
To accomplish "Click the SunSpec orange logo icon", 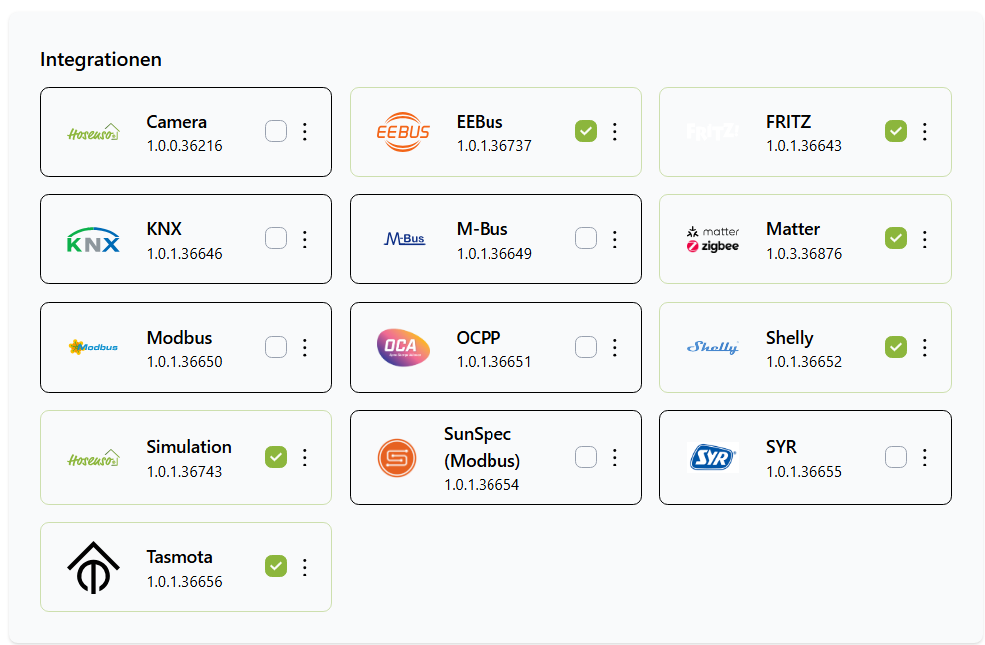I will coord(397,458).
